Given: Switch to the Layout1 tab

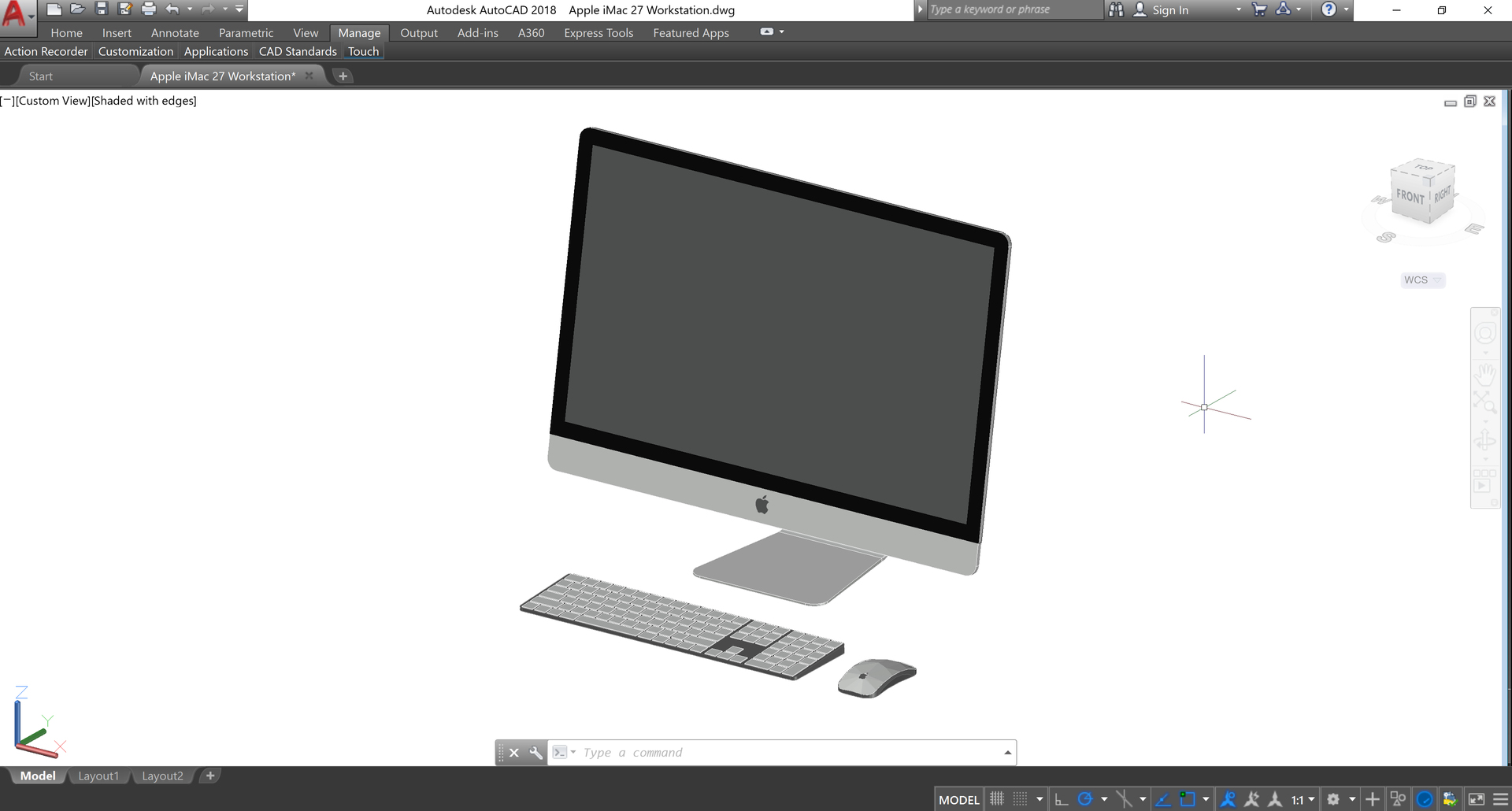Looking at the screenshot, I should pos(98,776).
